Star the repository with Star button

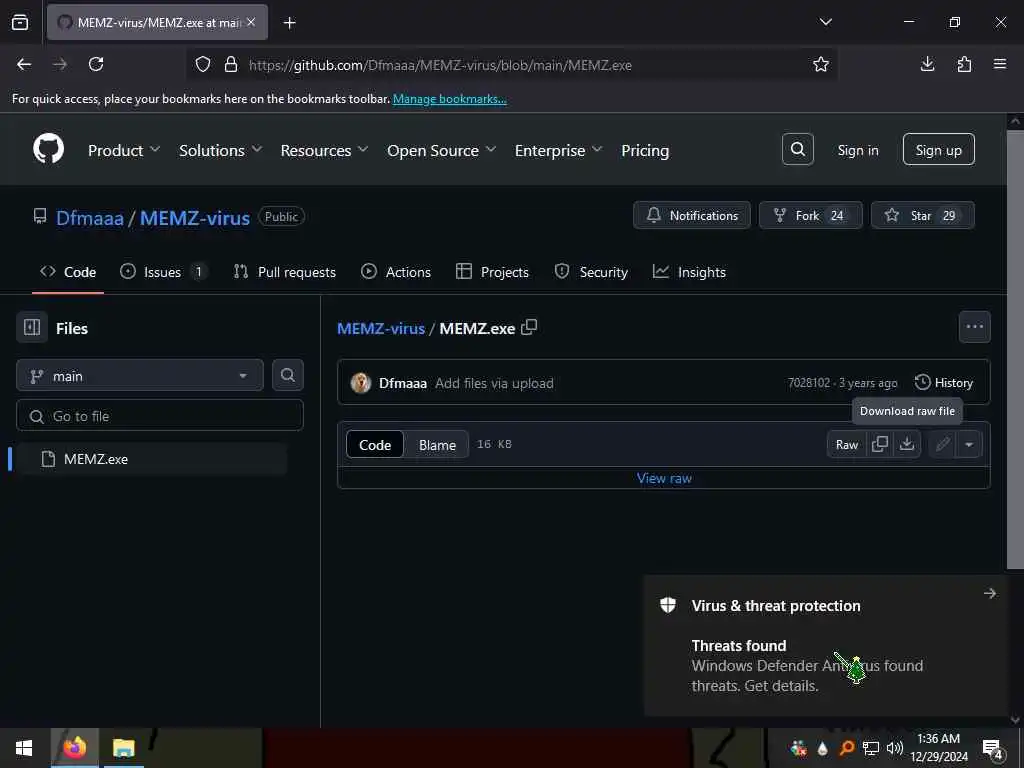(x=923, y=216)
